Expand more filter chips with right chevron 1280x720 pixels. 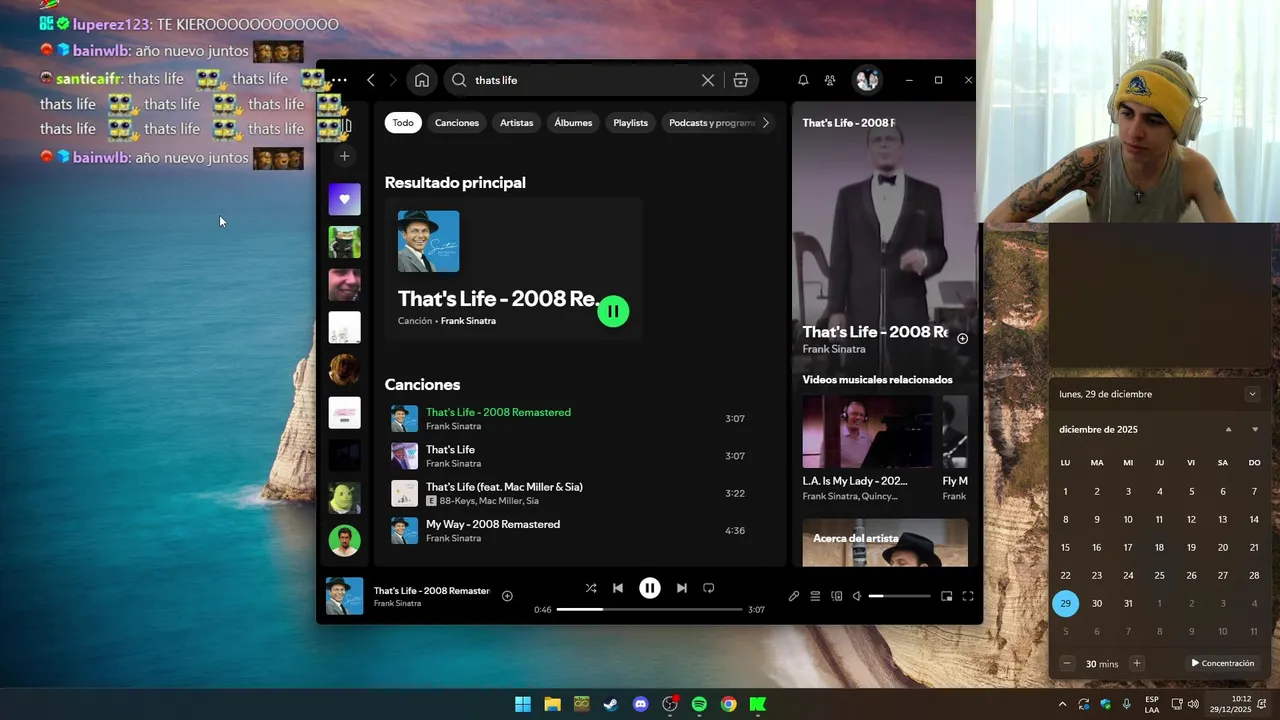(766, 123)
